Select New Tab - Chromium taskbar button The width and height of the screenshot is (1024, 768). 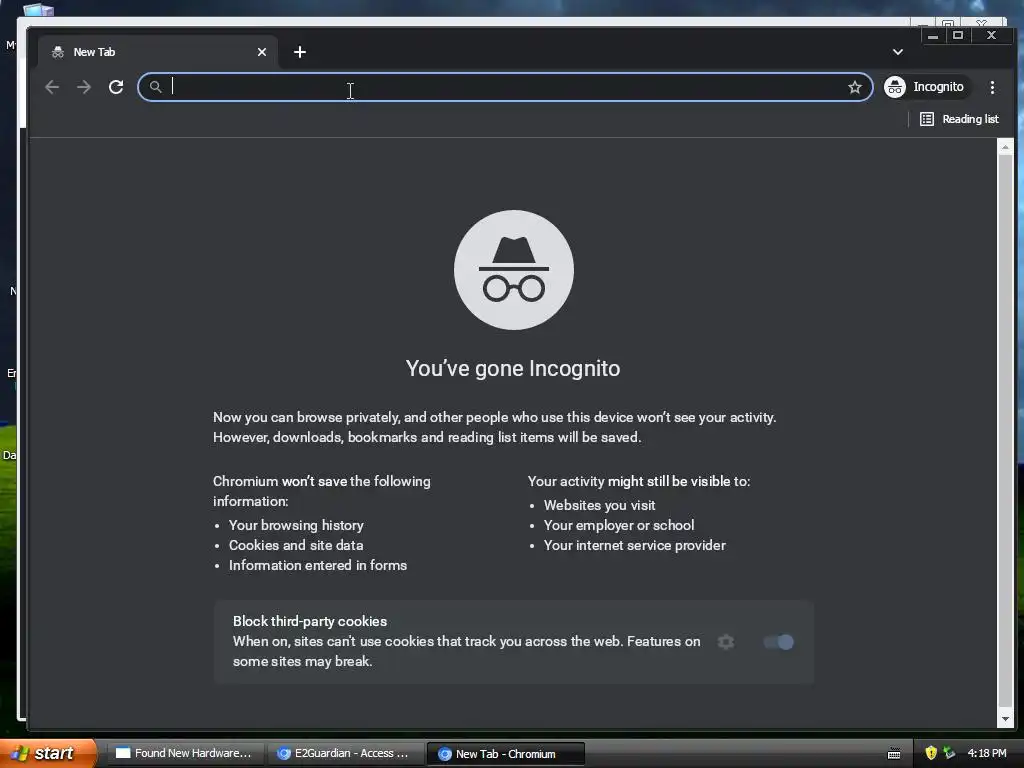505,754
